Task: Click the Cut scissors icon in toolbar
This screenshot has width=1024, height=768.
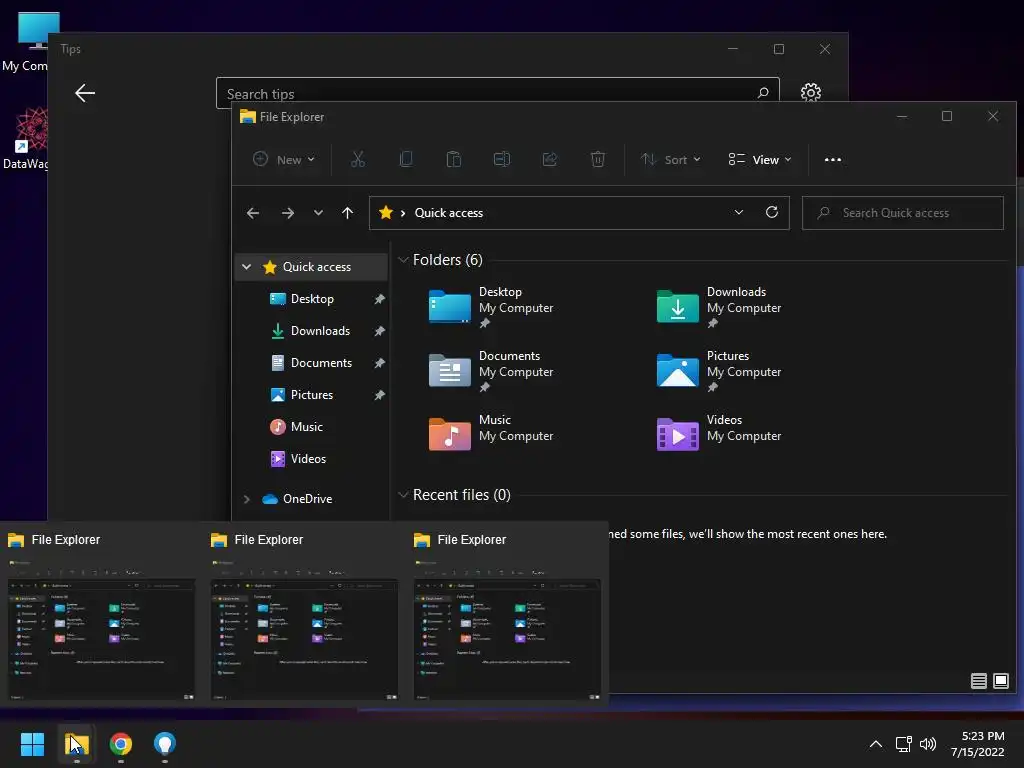Action: click(358, 159)
